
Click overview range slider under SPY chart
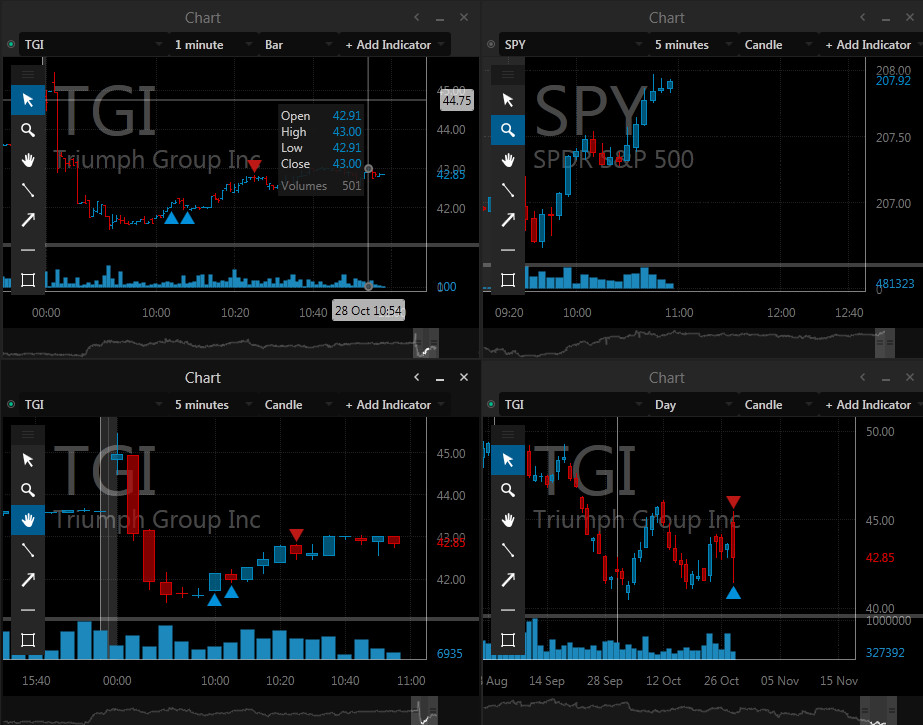click(x=885, y=343)
